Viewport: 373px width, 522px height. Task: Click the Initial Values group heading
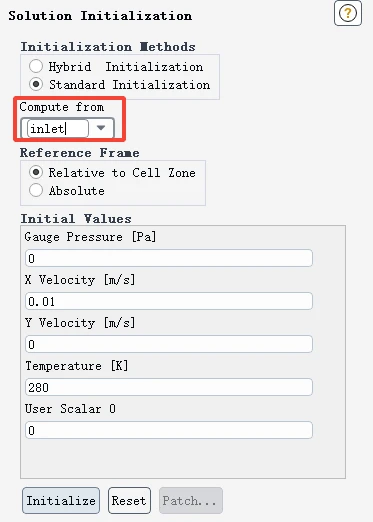click(76, 219)
